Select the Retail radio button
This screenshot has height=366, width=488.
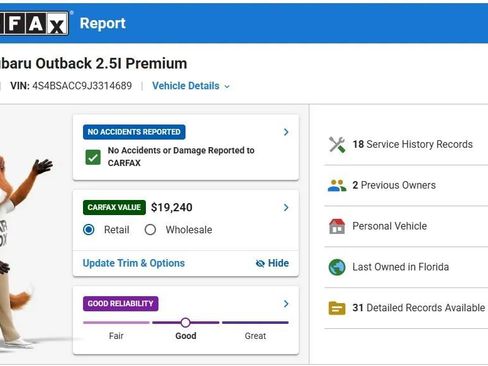89,230
